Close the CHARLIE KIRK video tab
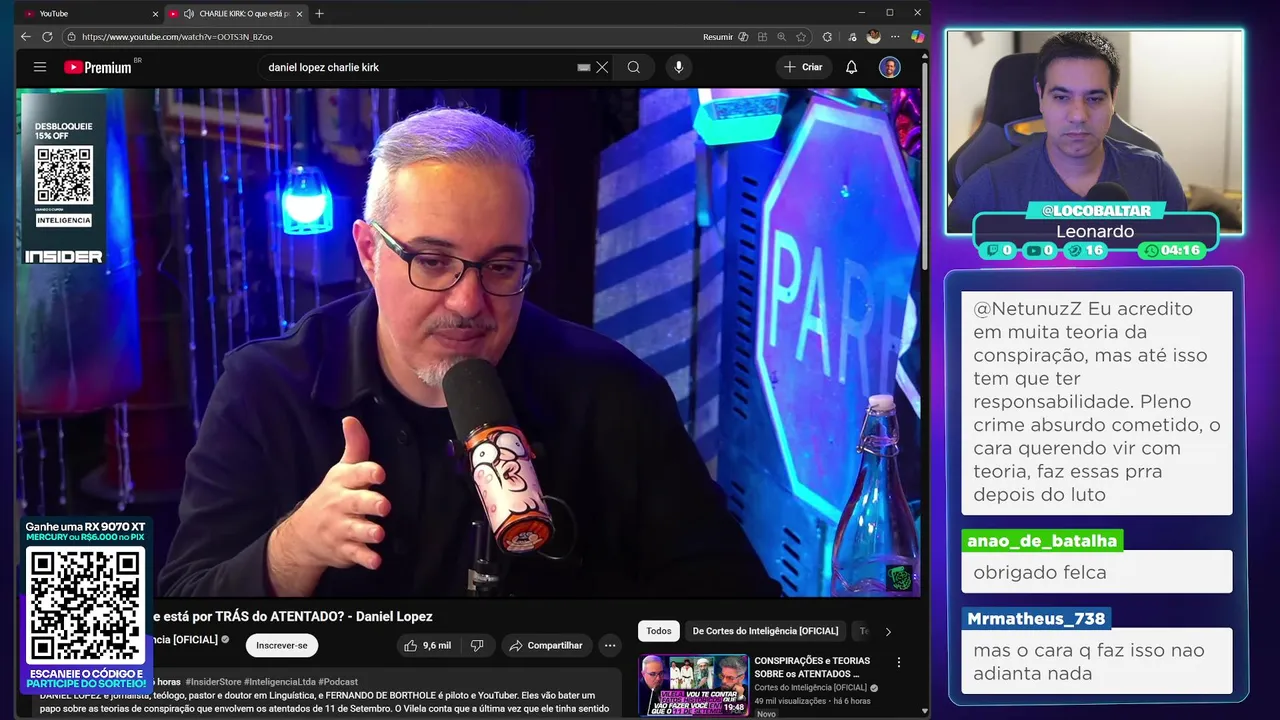The image size is (1280, 720). (x=299, y=14)
